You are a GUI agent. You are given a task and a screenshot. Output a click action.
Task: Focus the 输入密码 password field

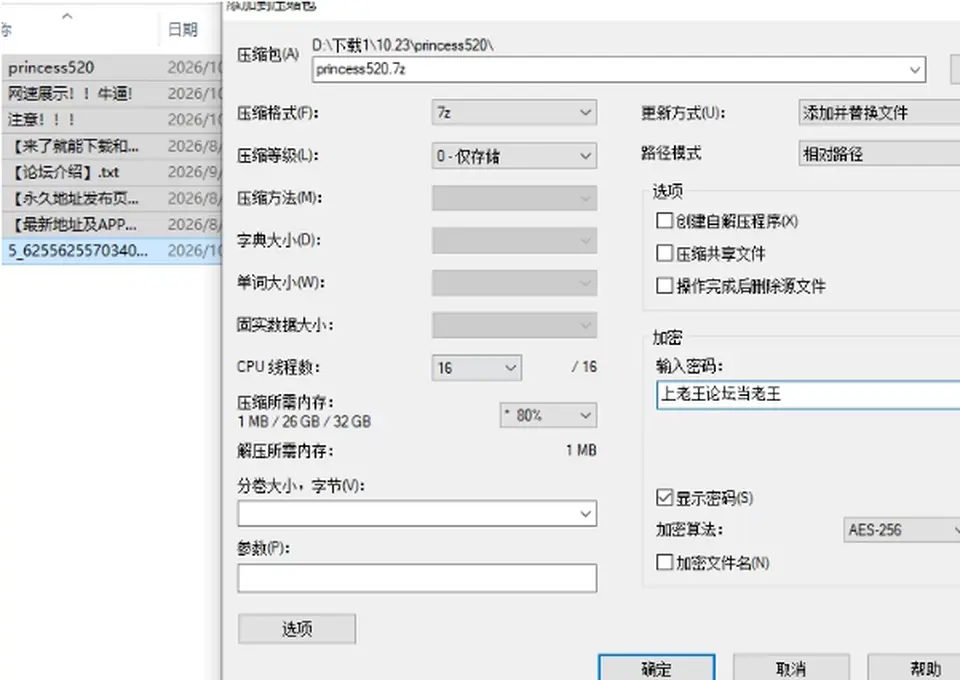point(808,394)
